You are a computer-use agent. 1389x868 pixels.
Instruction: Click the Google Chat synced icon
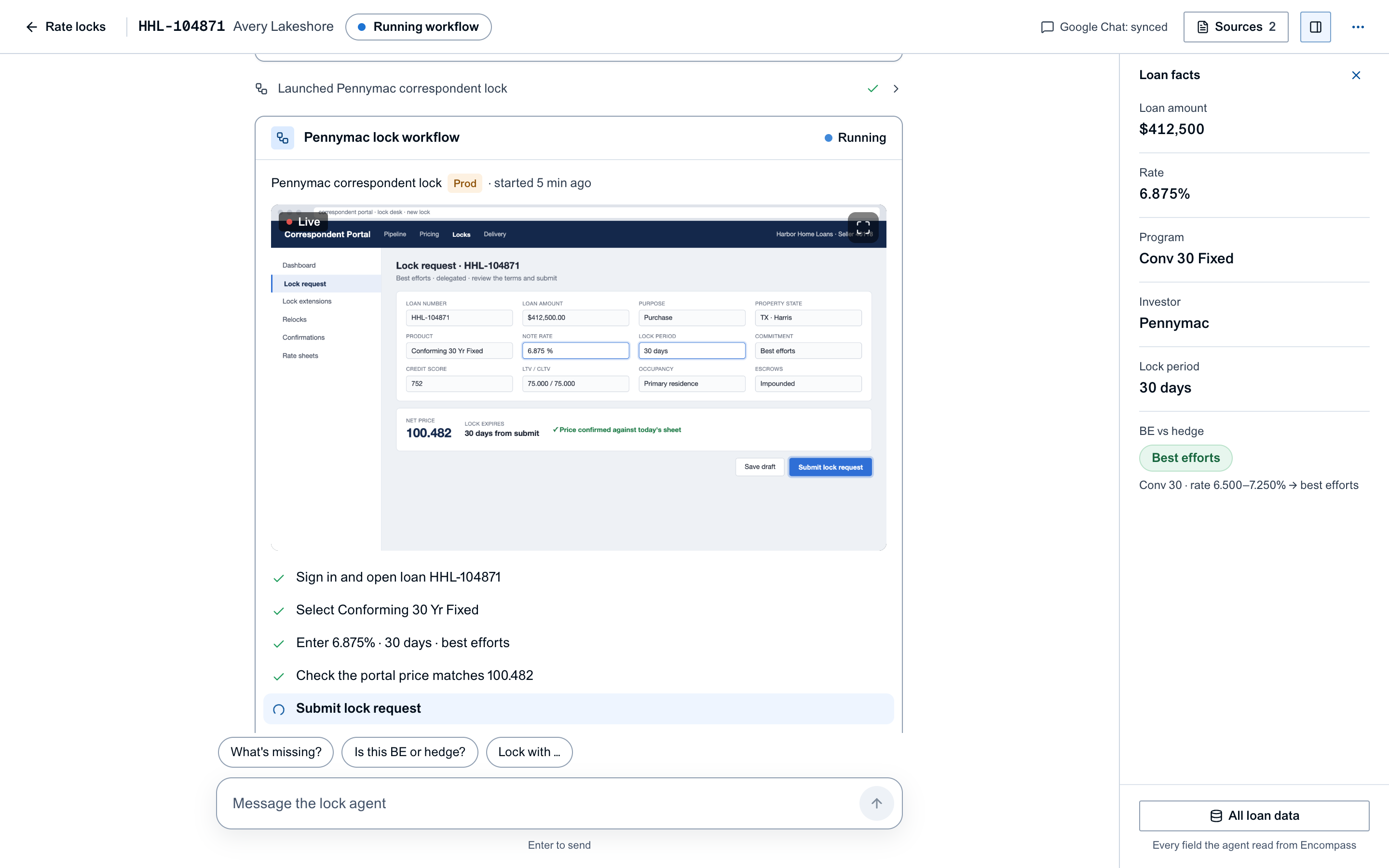click(x=1047, y=27)
